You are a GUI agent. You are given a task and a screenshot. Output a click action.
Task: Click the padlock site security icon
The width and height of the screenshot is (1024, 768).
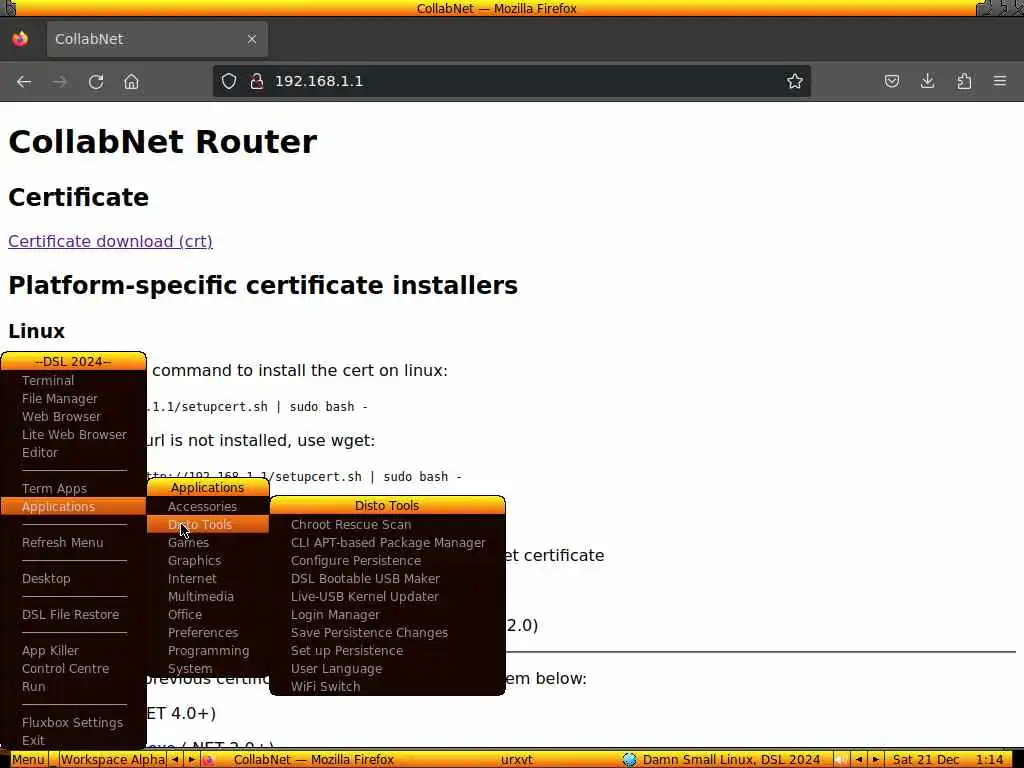tap(257, 81)
